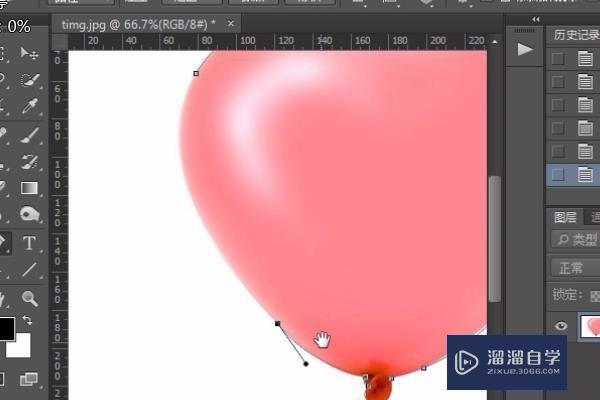Open the Actions panel play icon
The height and width of the screenshot is (400, 600).
click(x=525, y=49)
